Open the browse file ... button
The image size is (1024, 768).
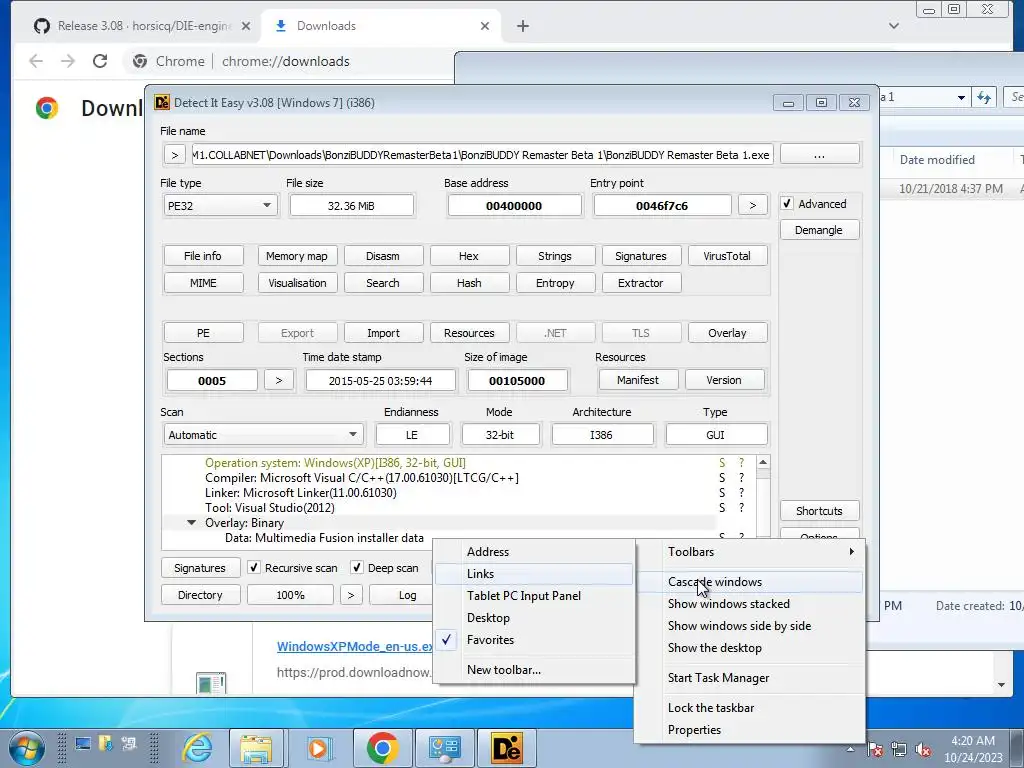[820, 155]
